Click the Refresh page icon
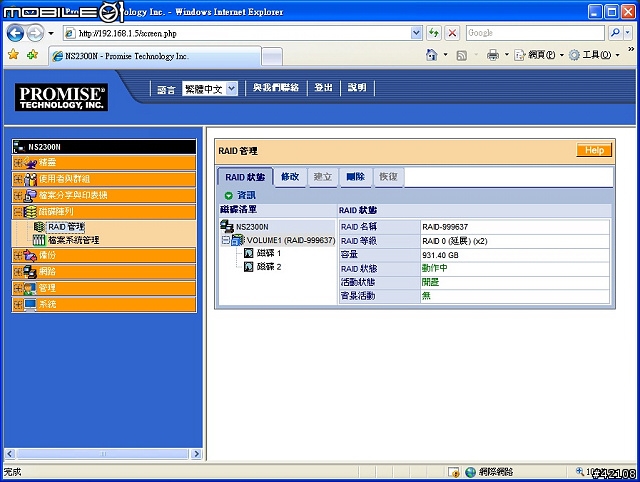The height and width of the screenshot is (482, 640). pyautogui.click(x=433, y=33)
